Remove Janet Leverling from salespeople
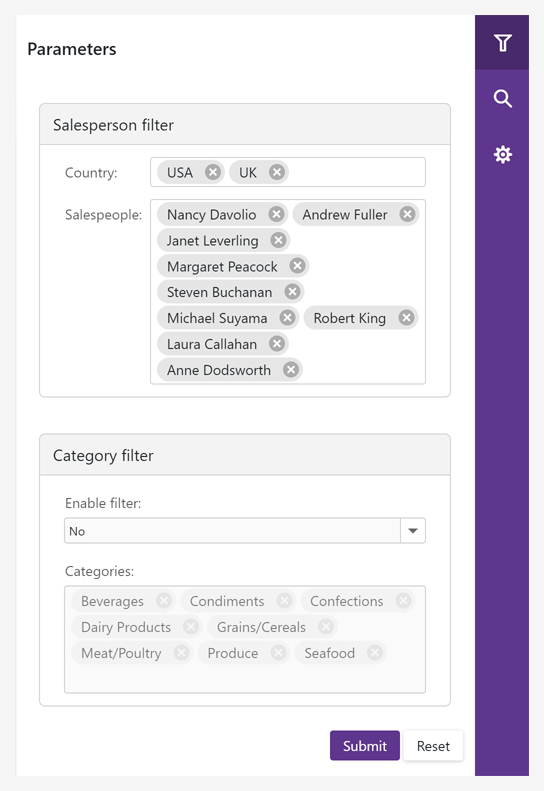The height and width of the screenshot is (791, 544). (278, 240)
